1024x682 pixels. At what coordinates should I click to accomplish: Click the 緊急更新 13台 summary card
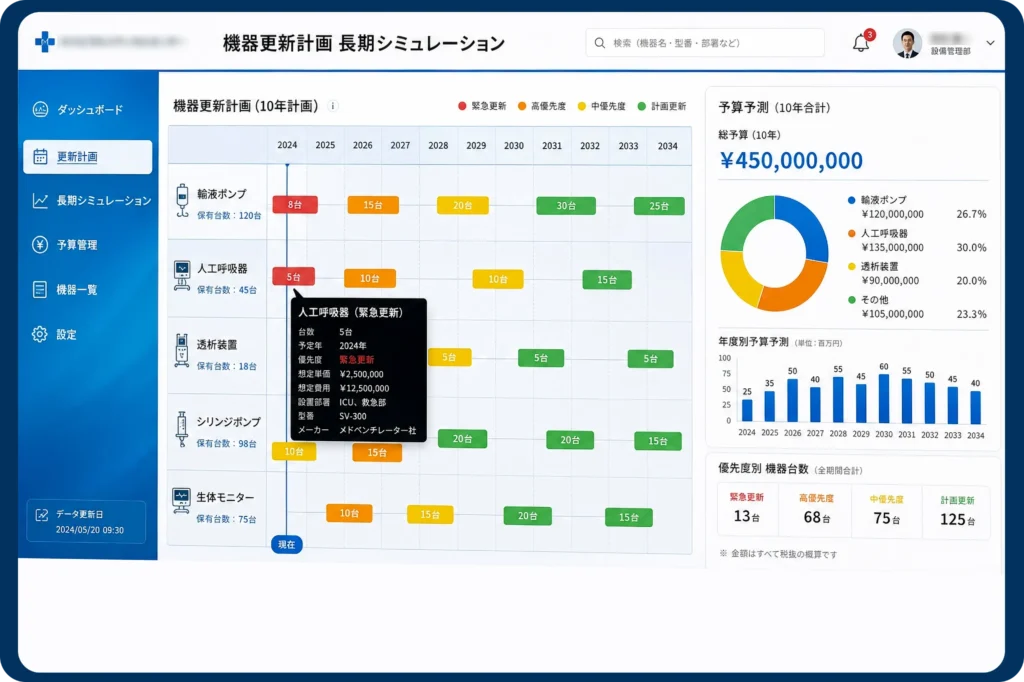coord(746,510)
